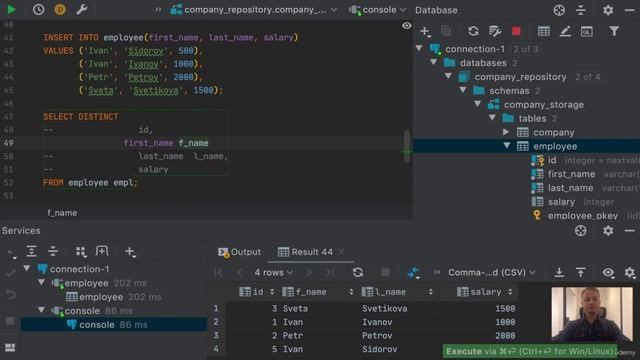Select the Result 44 tab

point(305,252)
